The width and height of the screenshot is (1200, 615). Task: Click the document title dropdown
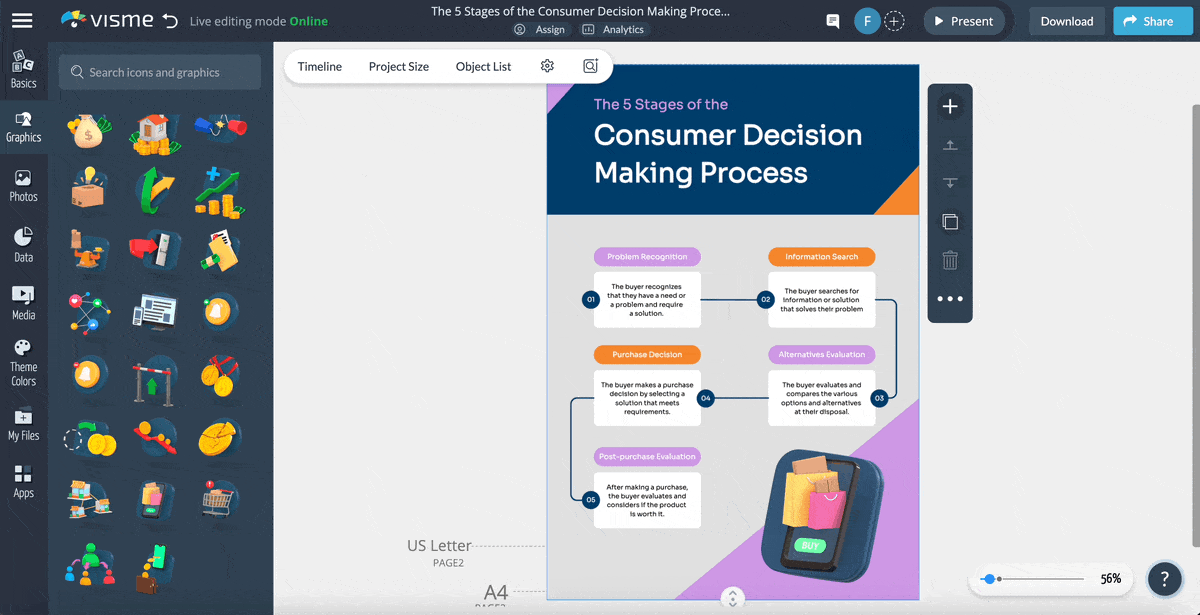click(x=580, y=12)
